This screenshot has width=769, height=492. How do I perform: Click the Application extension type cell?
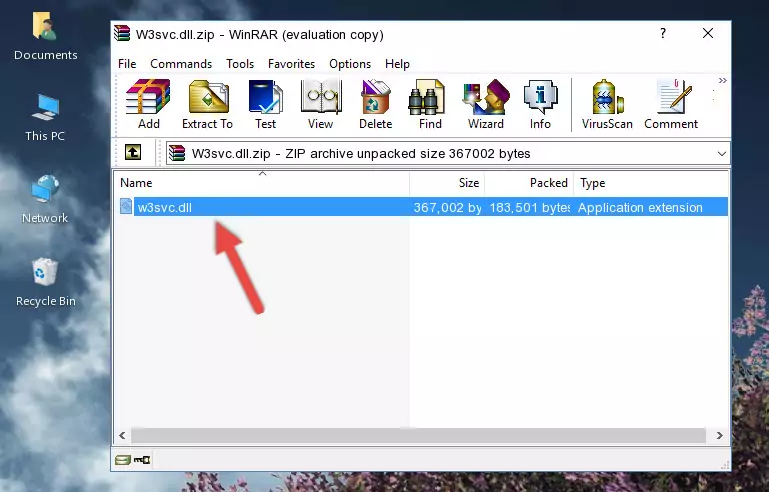pyautogui.click(x=640, y=207)
